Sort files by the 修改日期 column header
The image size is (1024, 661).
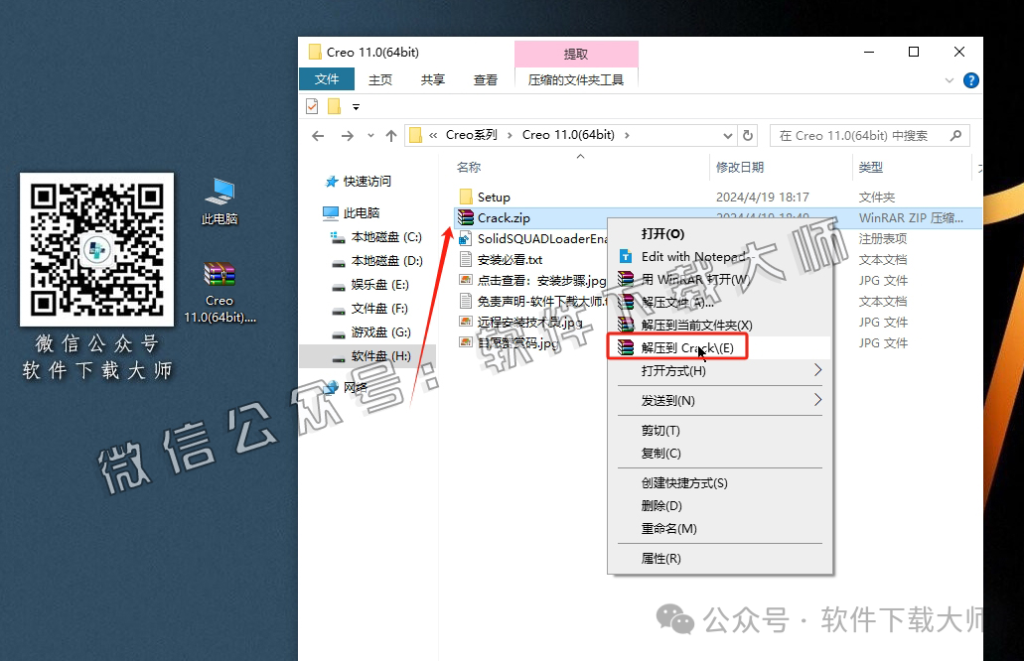[x=740, y=167]
